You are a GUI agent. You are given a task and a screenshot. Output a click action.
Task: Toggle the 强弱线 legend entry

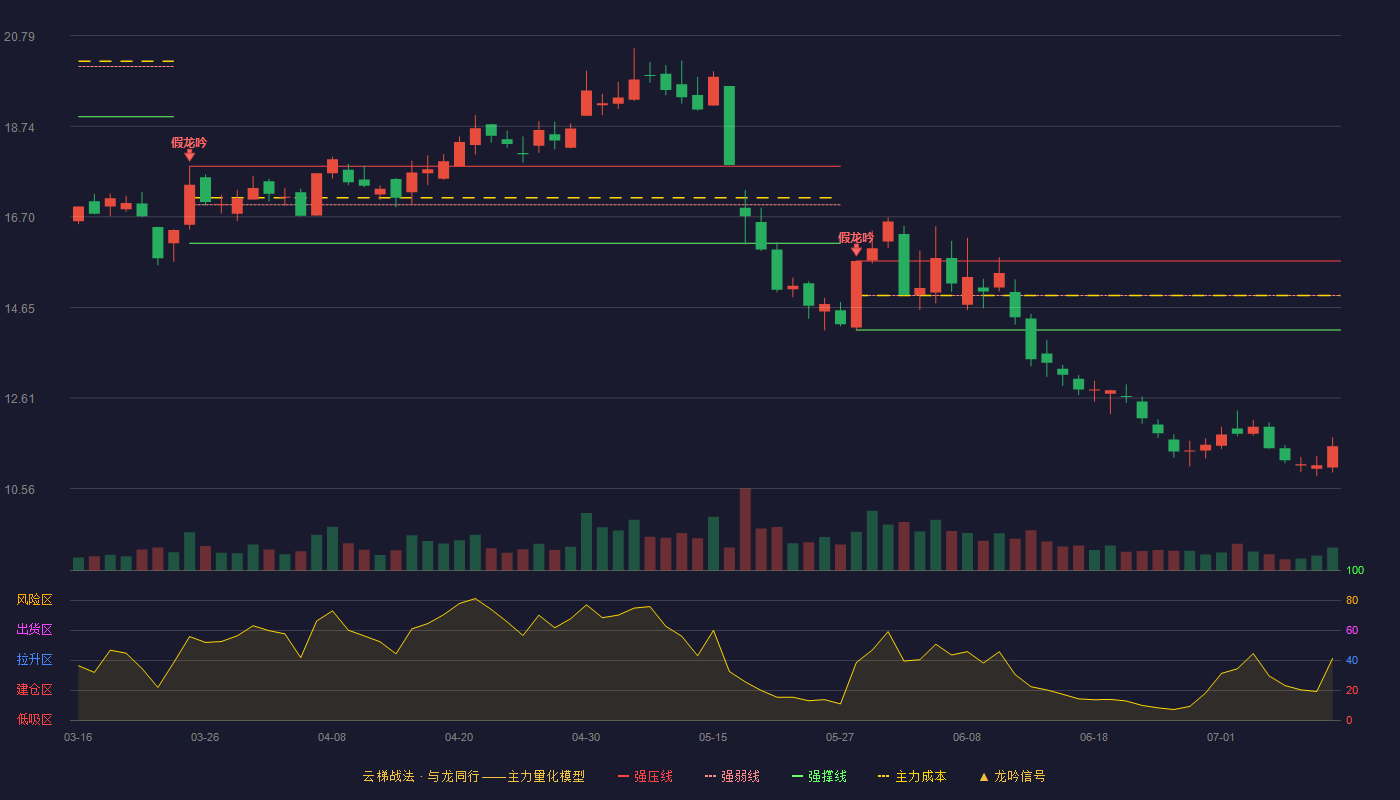(732, 776)
